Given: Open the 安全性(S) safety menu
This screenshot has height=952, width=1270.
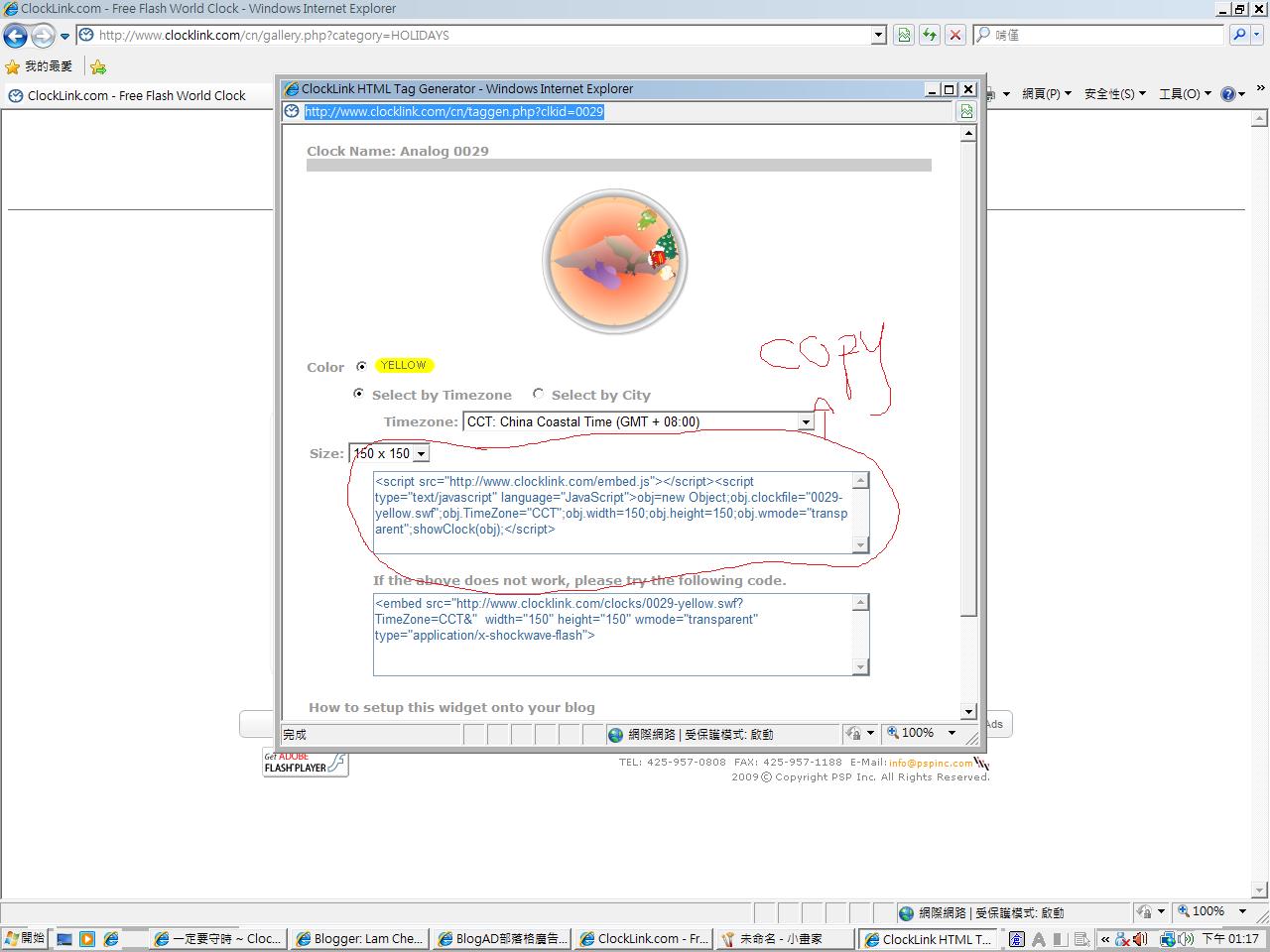Looking at the screenshot, I should 1114,93.
